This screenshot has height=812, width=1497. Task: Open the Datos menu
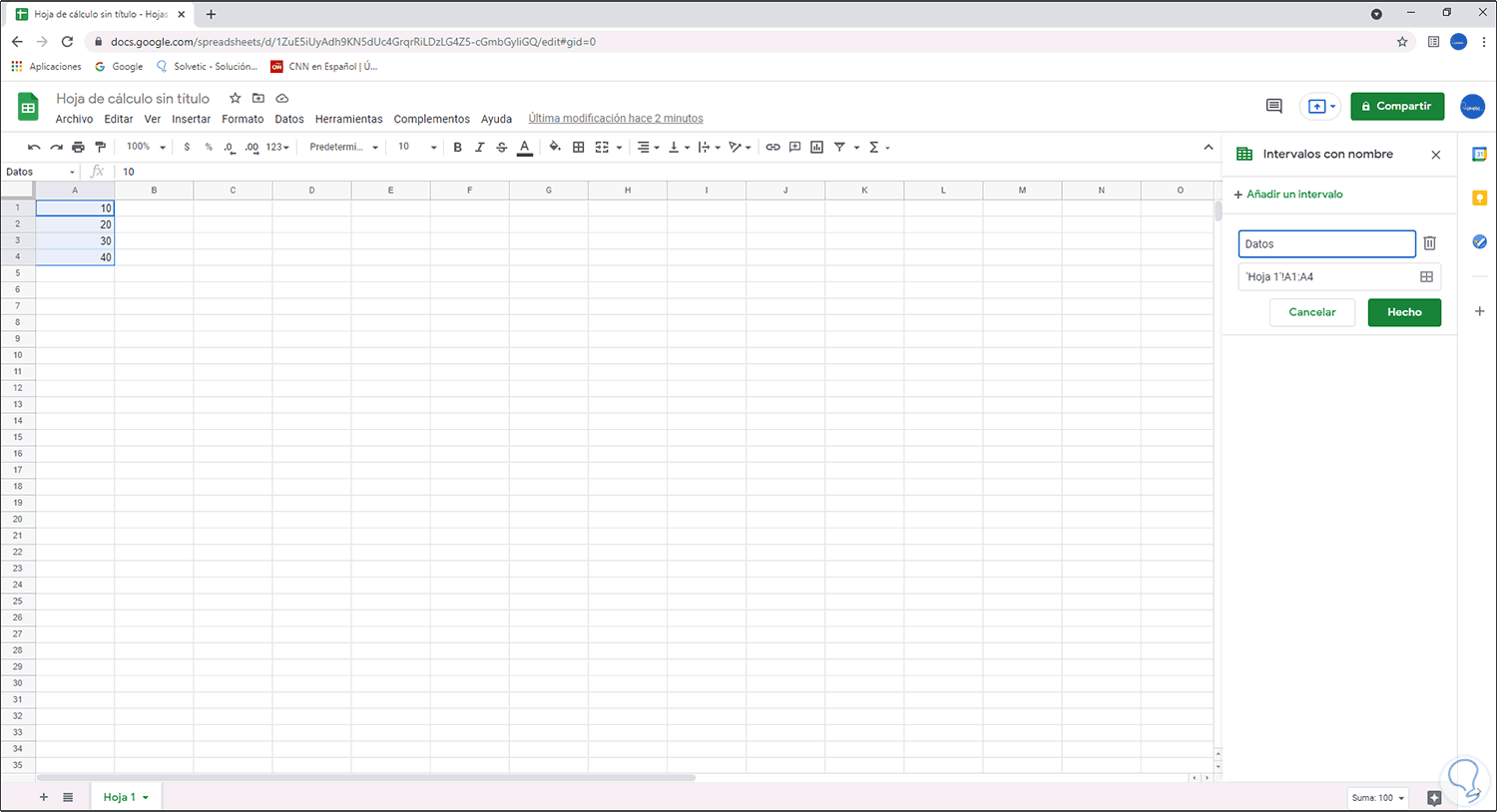click(x=288, y=119)
